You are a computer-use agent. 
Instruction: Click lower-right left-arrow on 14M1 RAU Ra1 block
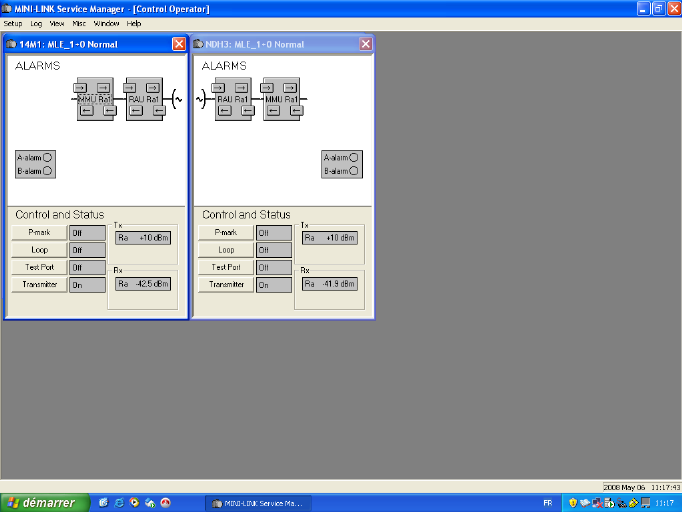(x=159, y=110)
